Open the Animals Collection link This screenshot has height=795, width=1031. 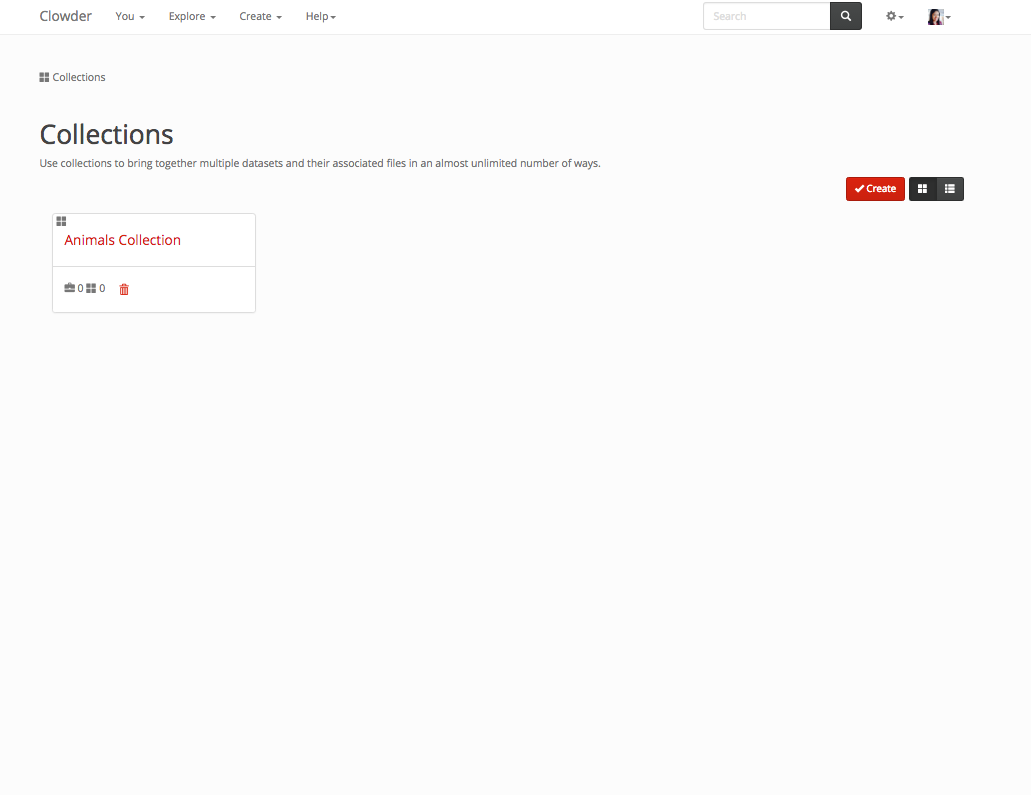point(122,240)
